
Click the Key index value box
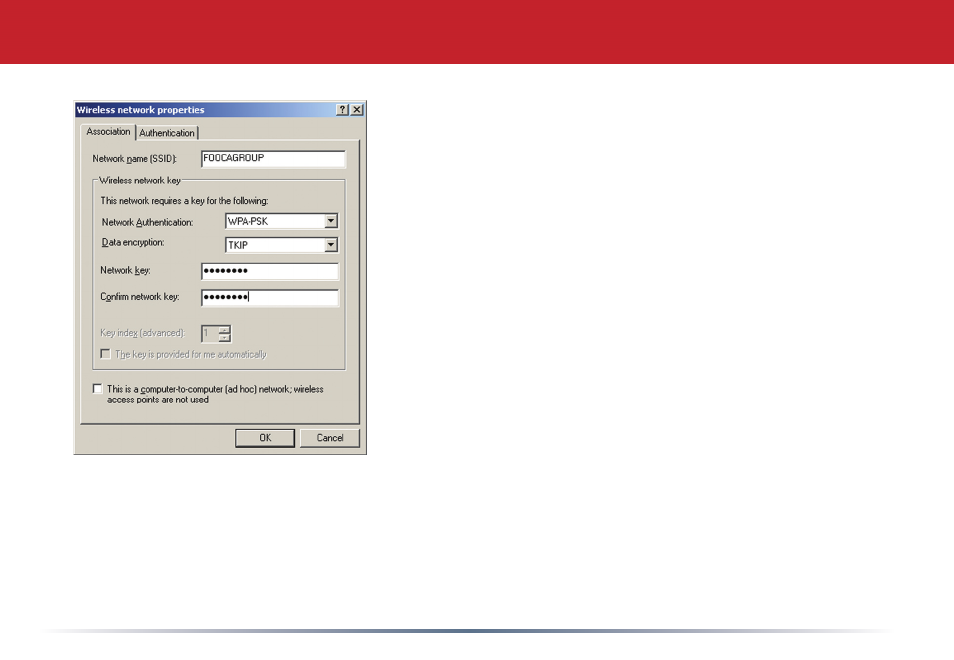pos(210,333)
